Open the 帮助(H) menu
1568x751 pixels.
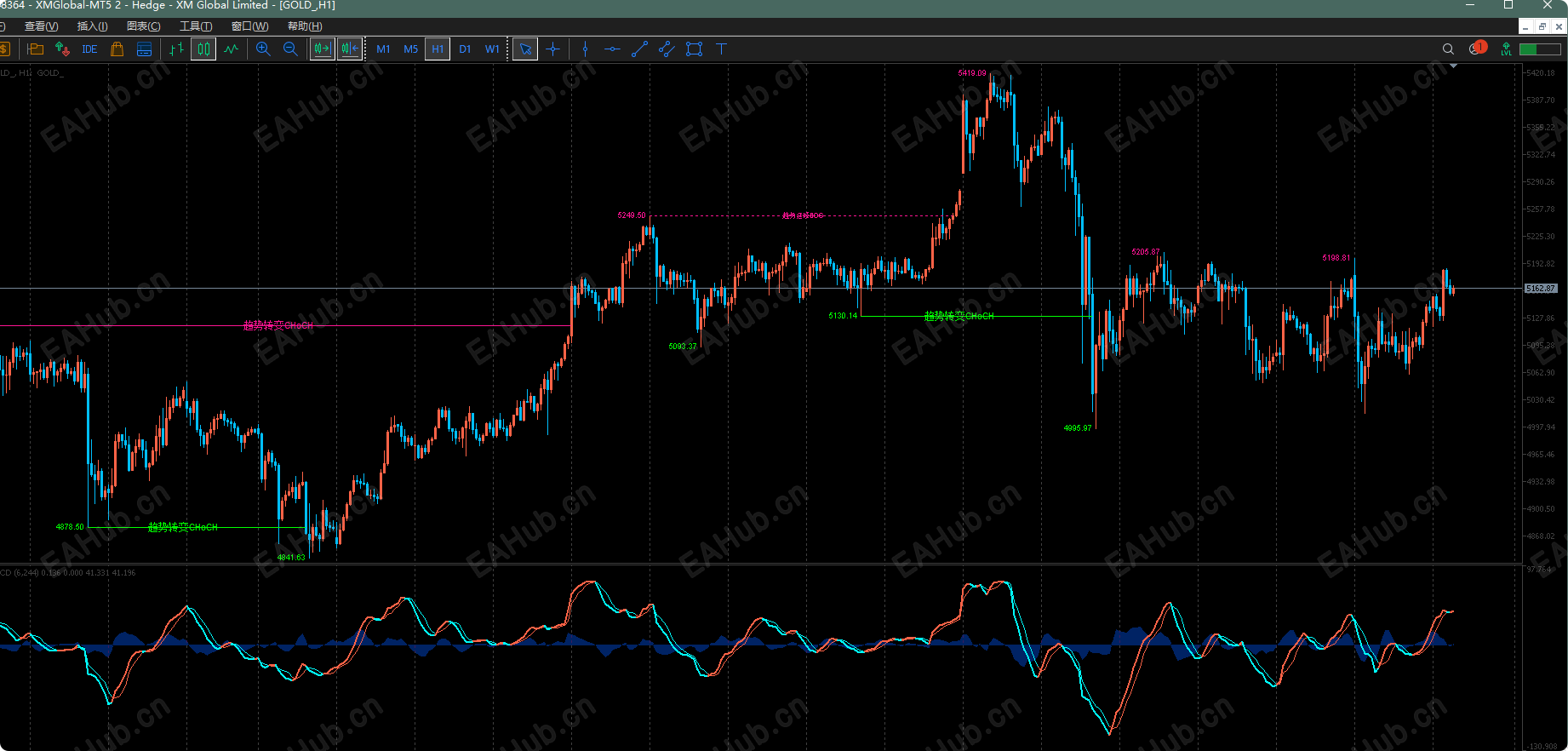pos(305,26)
